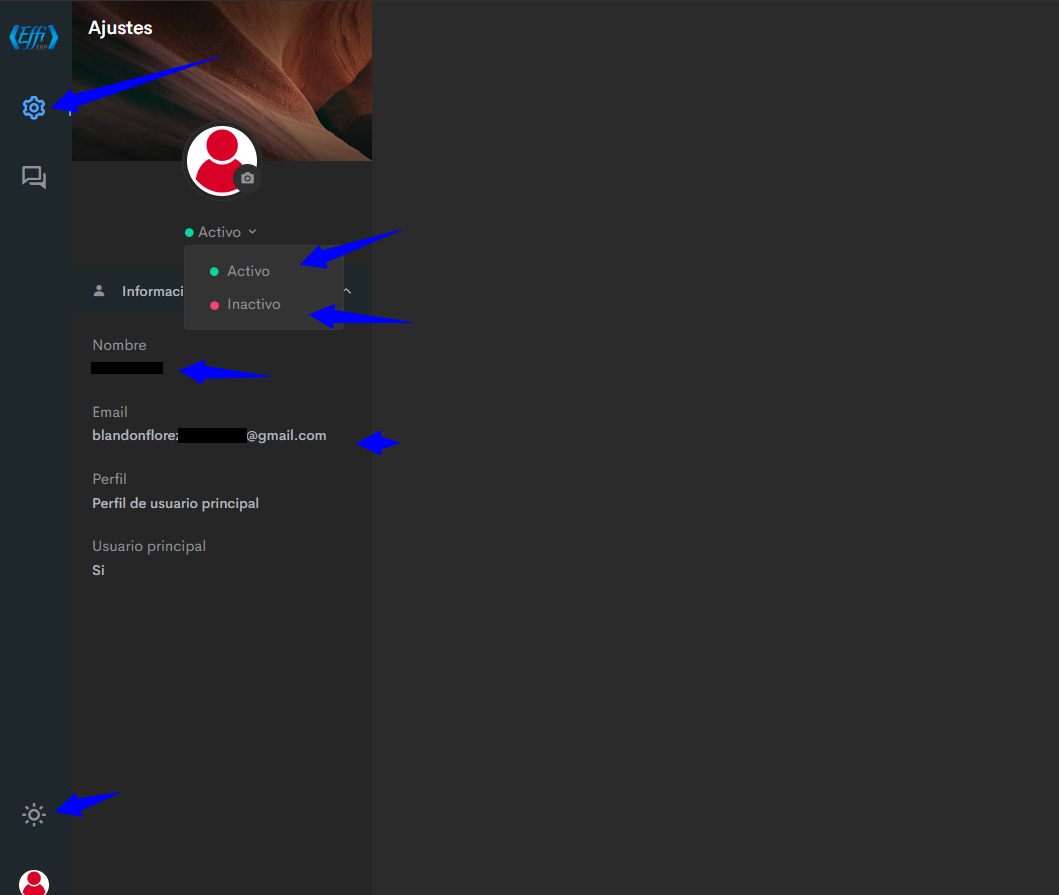Click the Si value under Usuario principal
The height and width of the screenshot is (895, 1059).
pyautogui.click(x=99, y=570)
